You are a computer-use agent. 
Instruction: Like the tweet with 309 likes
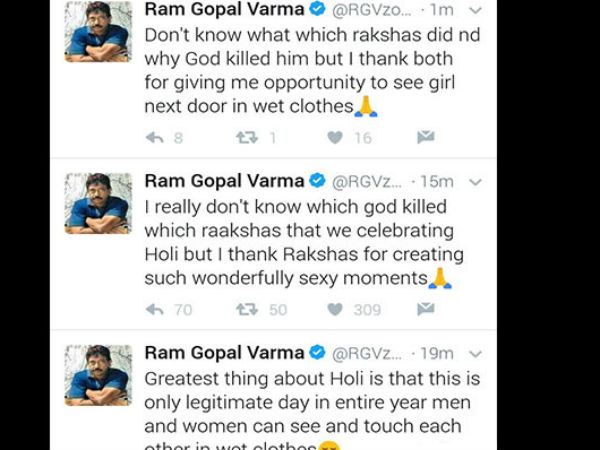click(335, 310)
